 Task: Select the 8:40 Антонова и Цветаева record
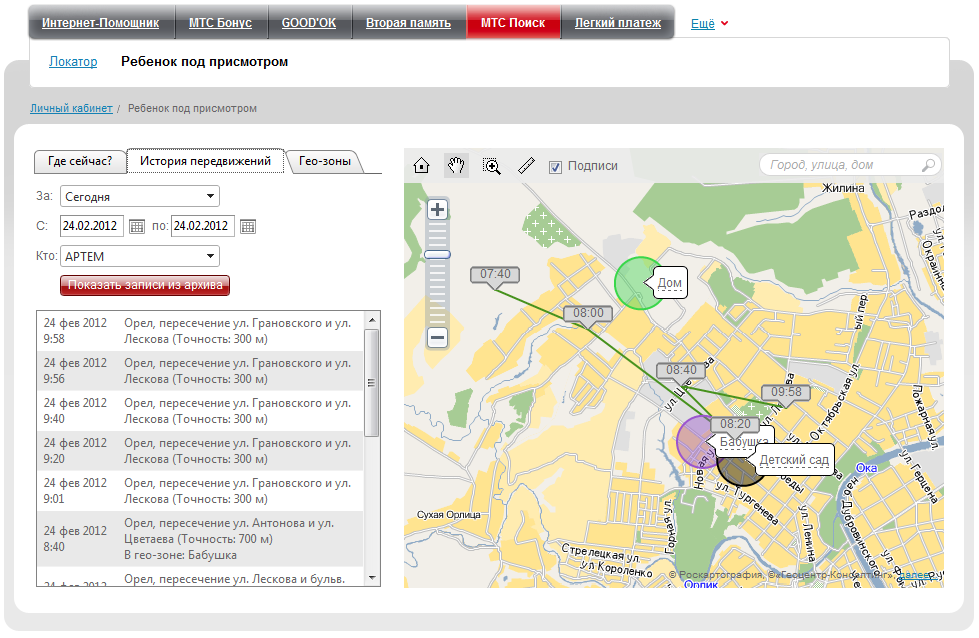point(200,539)
